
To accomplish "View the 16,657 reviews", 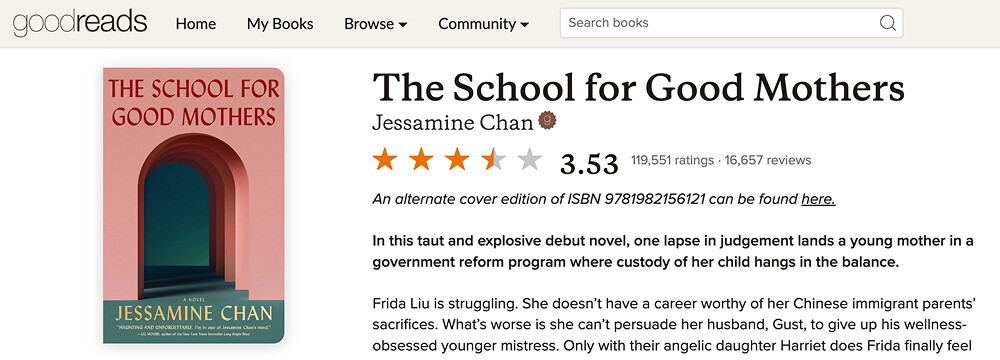I will point(768,160).
